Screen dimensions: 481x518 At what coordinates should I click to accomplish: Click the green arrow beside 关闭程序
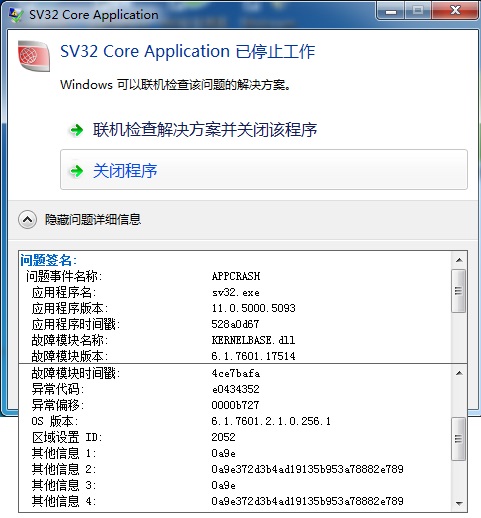[x=77, y=171]
